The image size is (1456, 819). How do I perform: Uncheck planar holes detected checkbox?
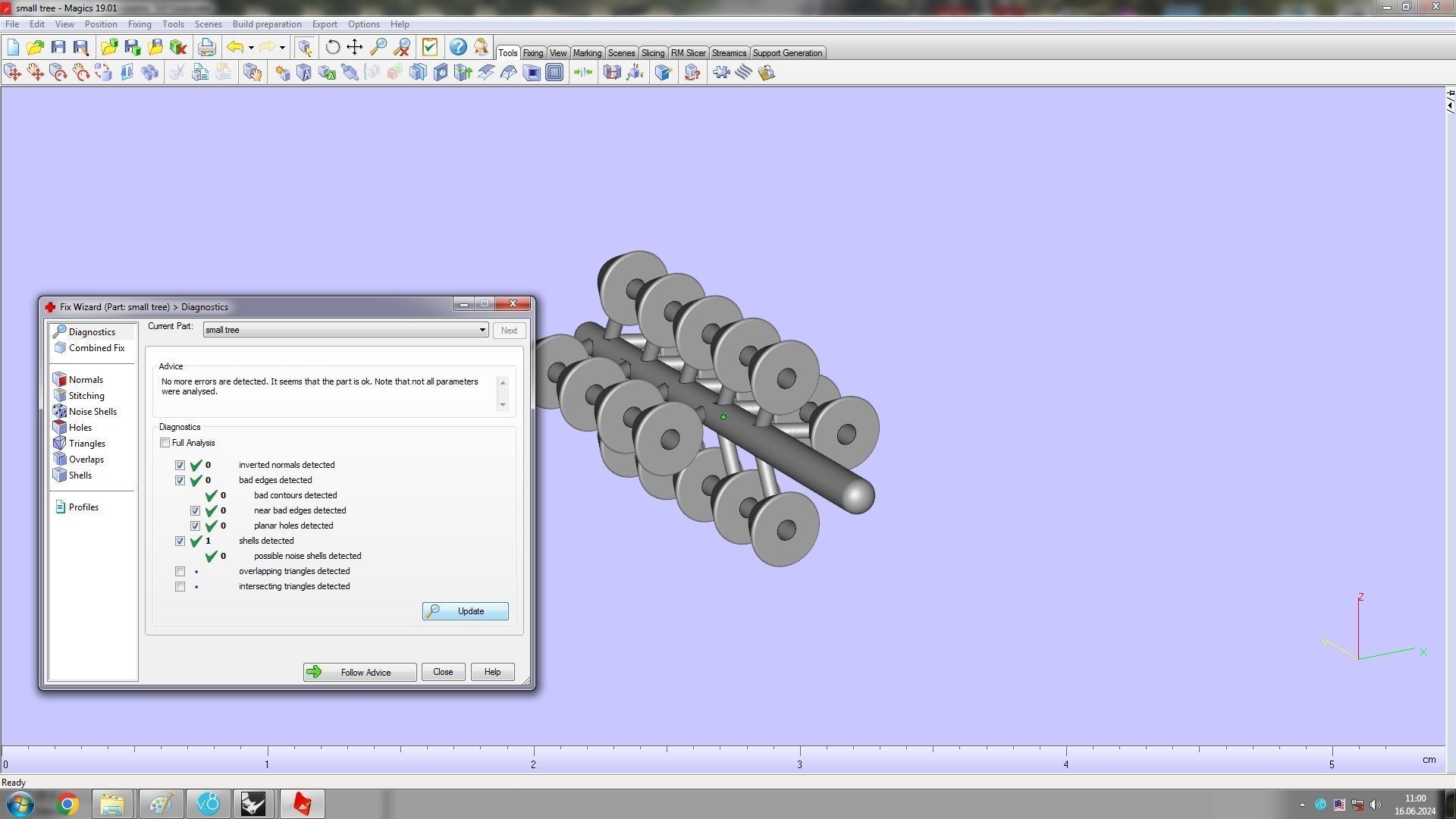pos(195,526)
